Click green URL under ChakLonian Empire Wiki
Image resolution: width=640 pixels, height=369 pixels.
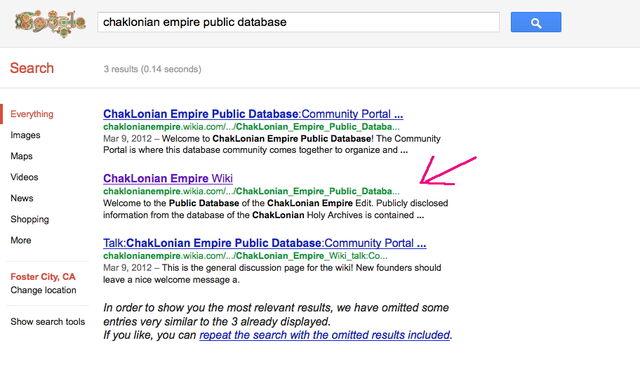click(x=251, y=191)
